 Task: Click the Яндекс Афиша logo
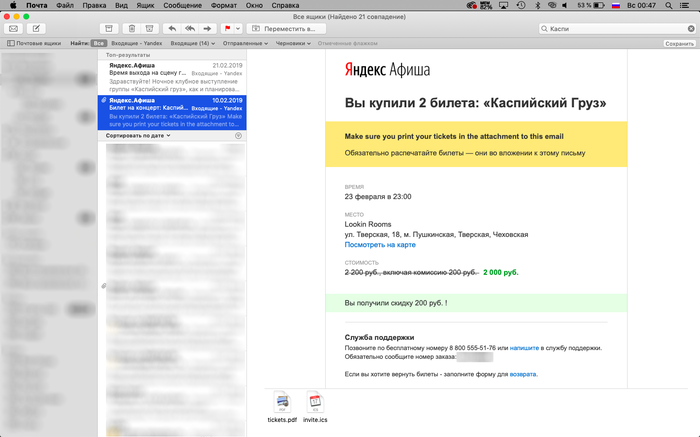click(387, 70)
